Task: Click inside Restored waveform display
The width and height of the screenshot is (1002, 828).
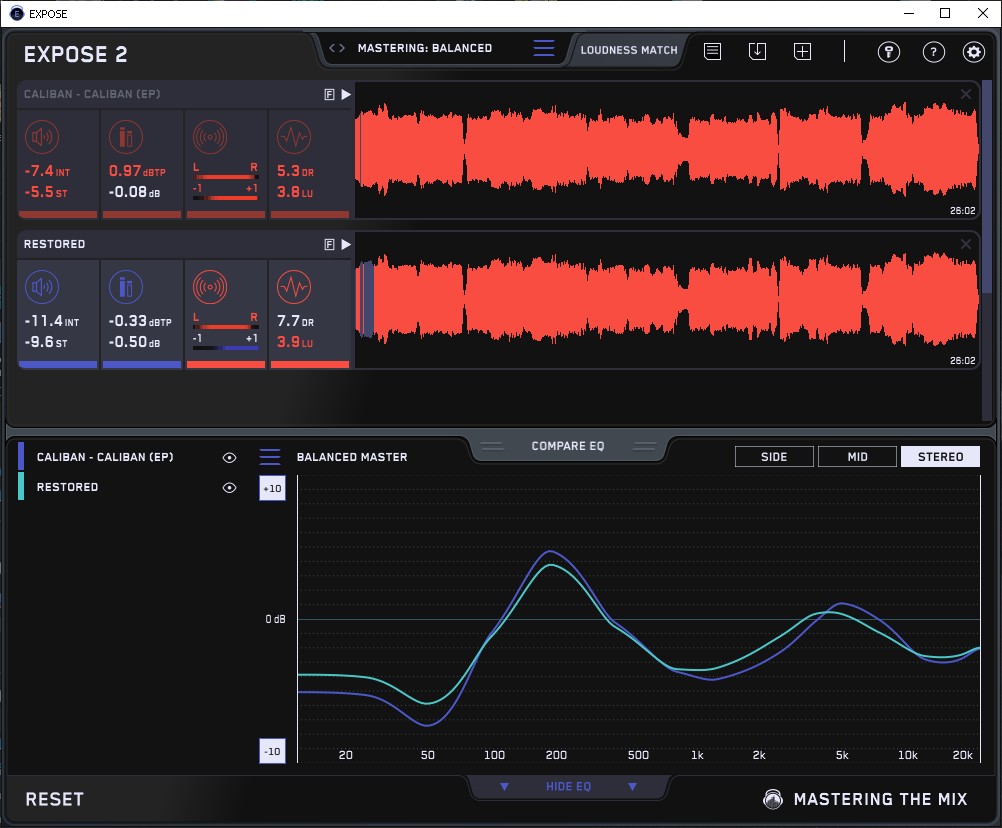Action: click(x=667, y=300)
